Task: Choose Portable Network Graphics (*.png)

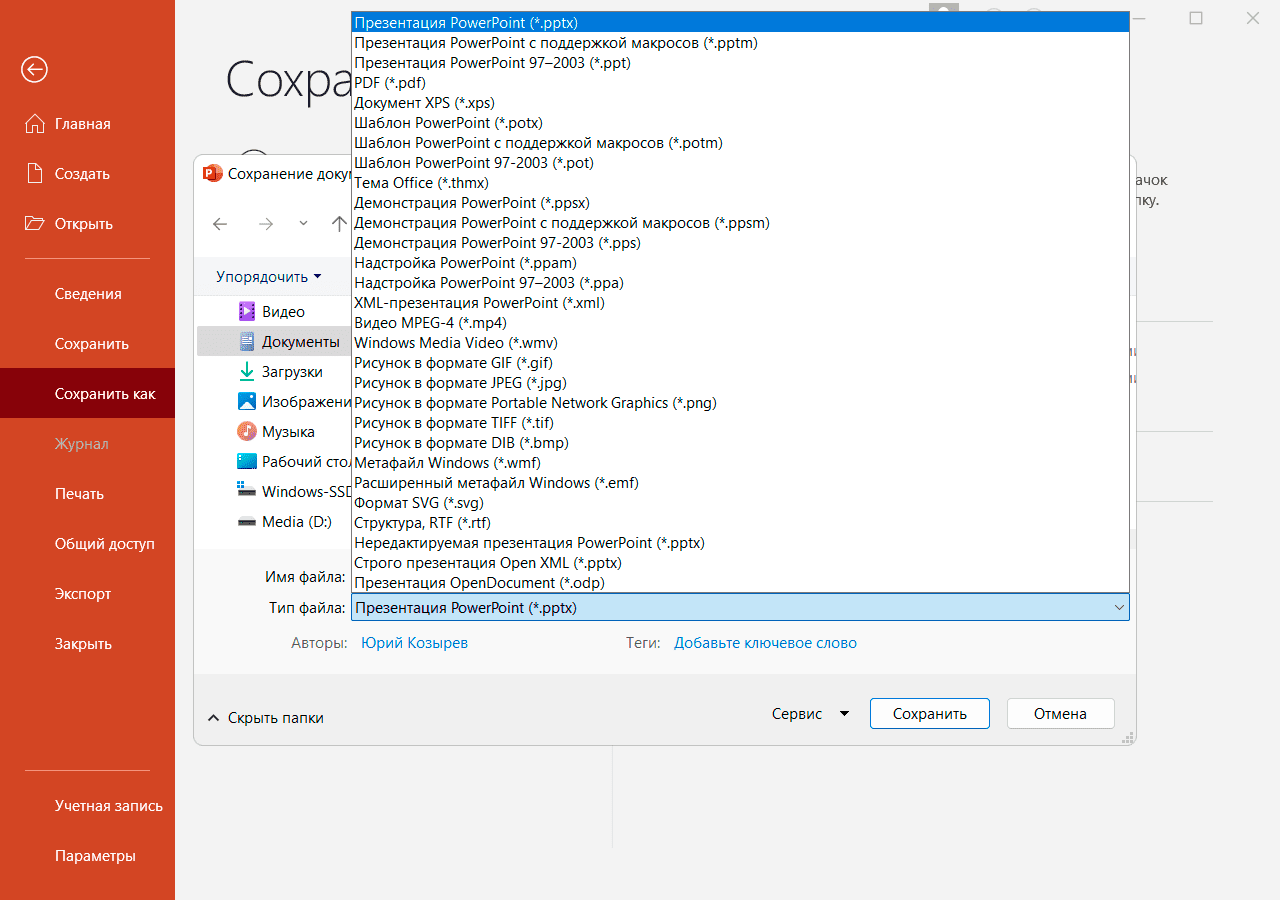Action: (x=740, y=403)
